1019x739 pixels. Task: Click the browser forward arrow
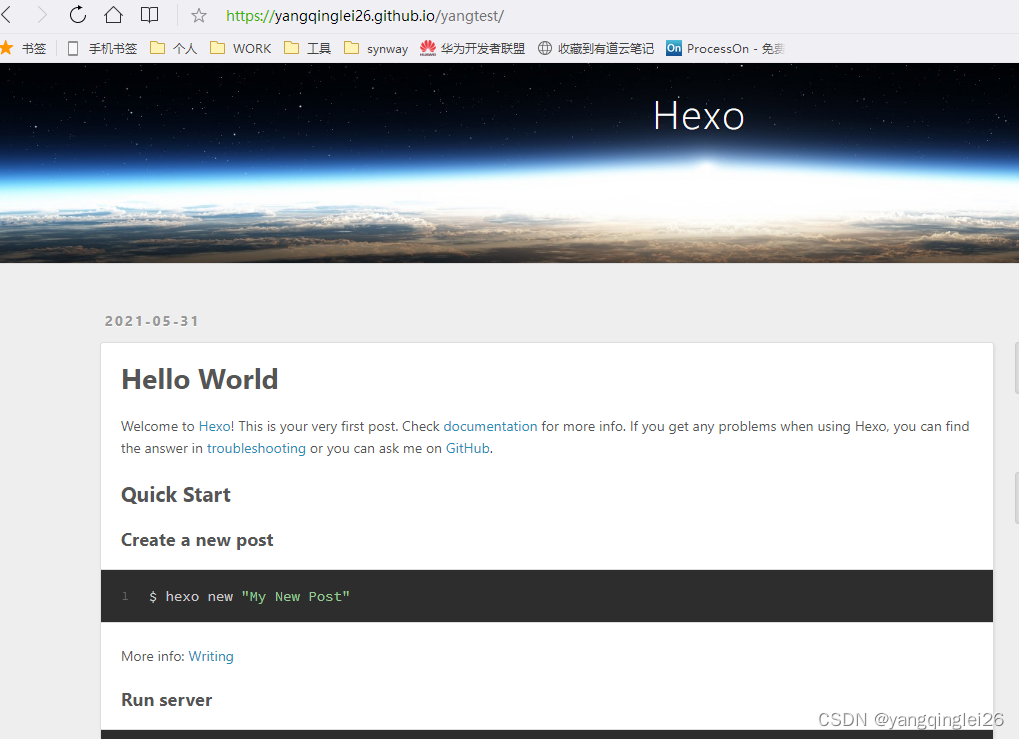tap(42, 15)
